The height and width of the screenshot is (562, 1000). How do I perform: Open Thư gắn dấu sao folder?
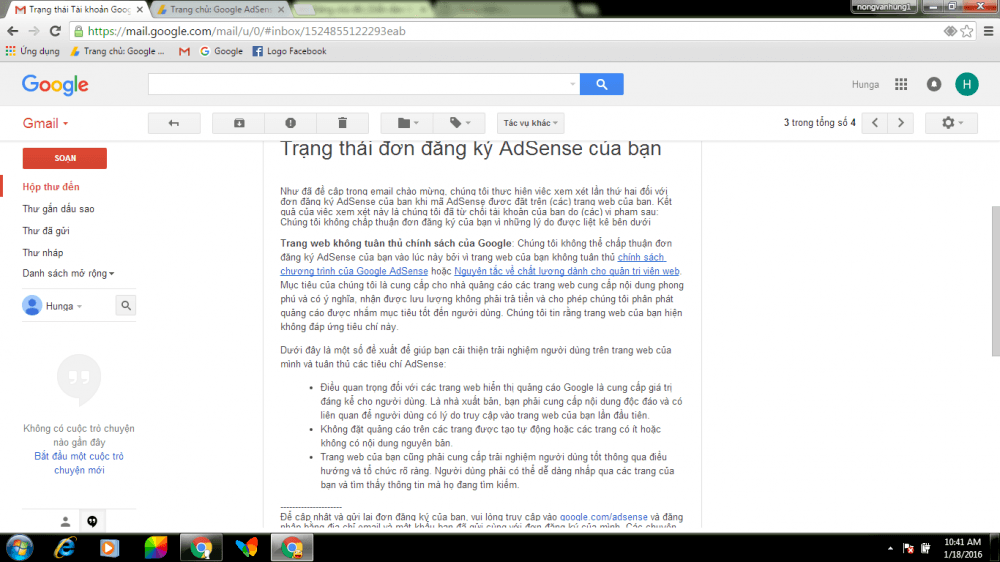tap(58, 209)
